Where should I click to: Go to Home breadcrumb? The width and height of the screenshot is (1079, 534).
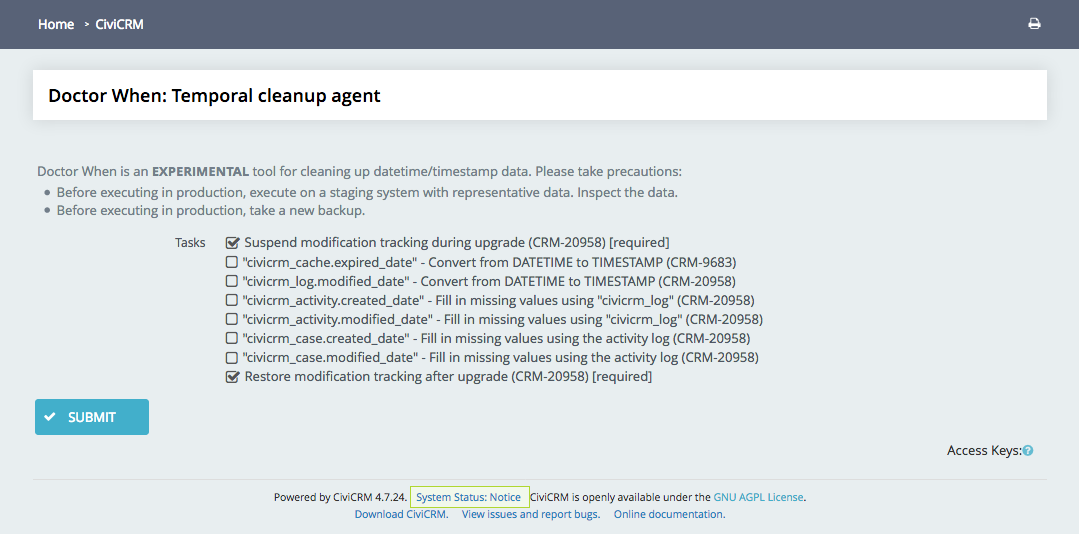click(56, 24)
